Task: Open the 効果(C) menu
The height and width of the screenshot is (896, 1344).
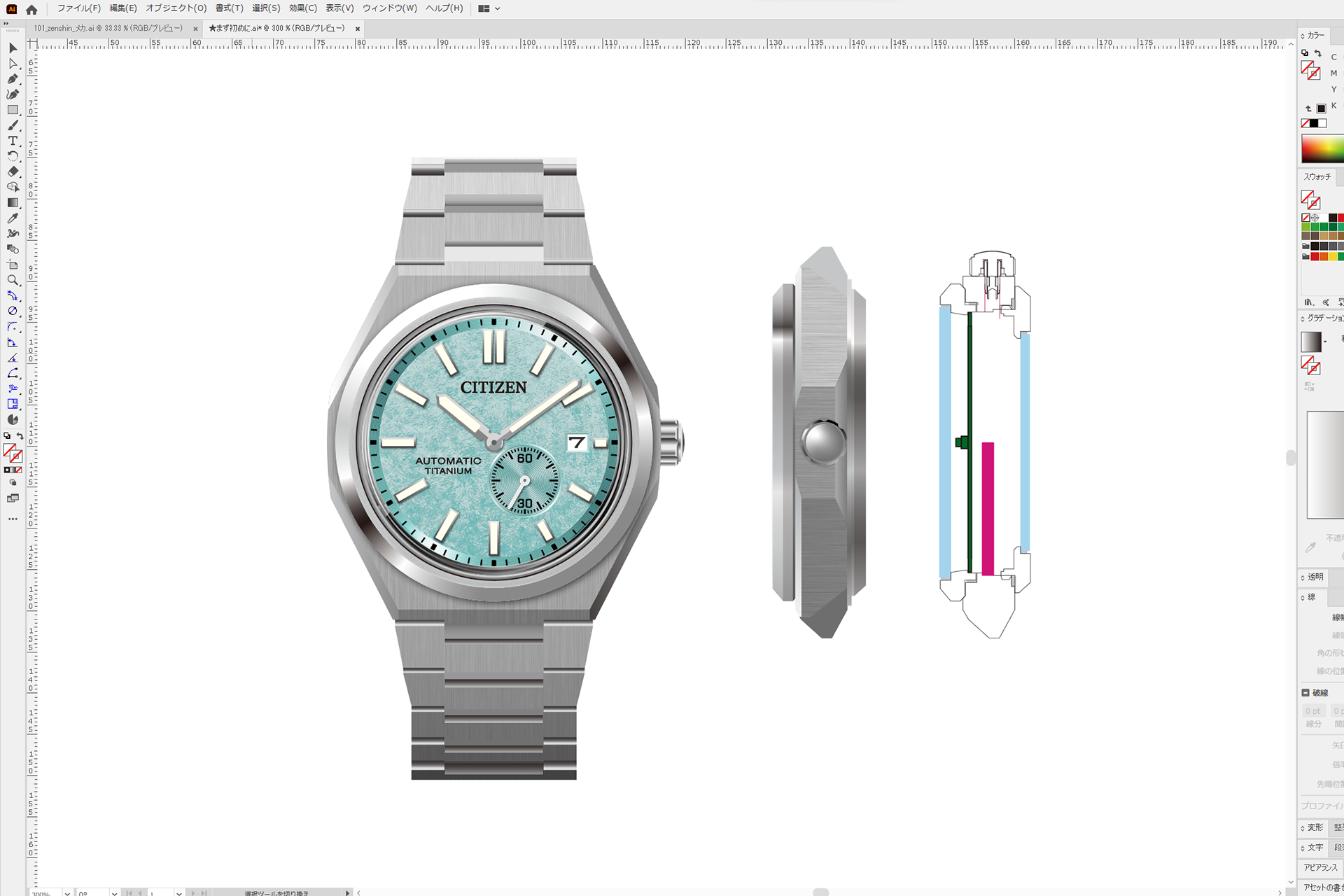Action: [x=302, y=8]
